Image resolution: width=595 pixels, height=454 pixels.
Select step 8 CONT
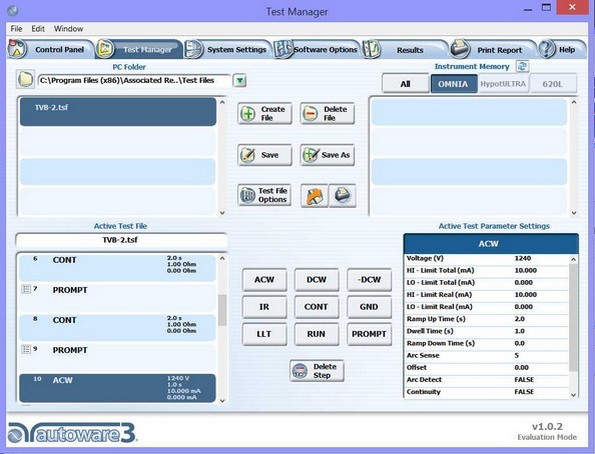[x=118, y=327]
